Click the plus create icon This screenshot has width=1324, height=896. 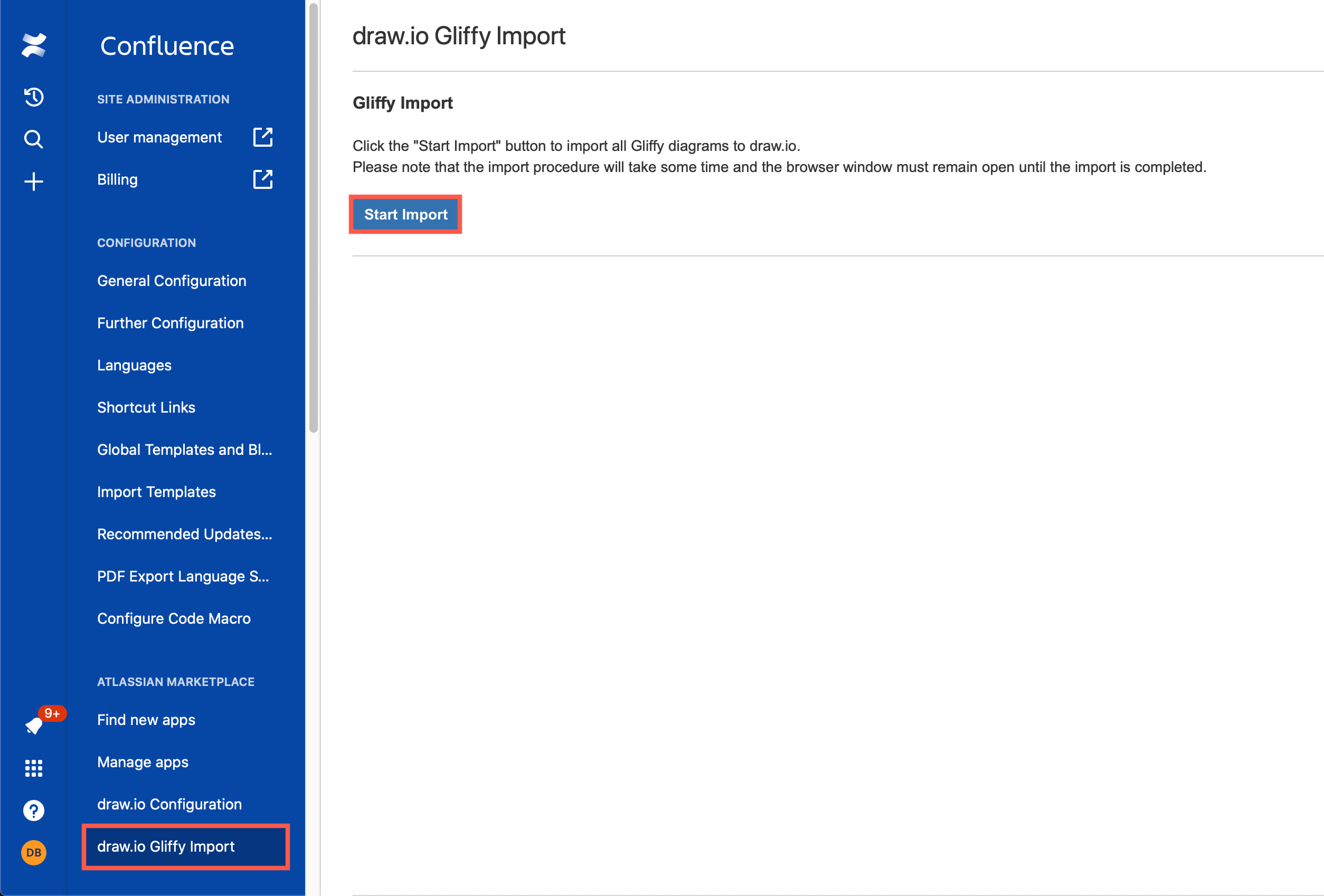34,181
